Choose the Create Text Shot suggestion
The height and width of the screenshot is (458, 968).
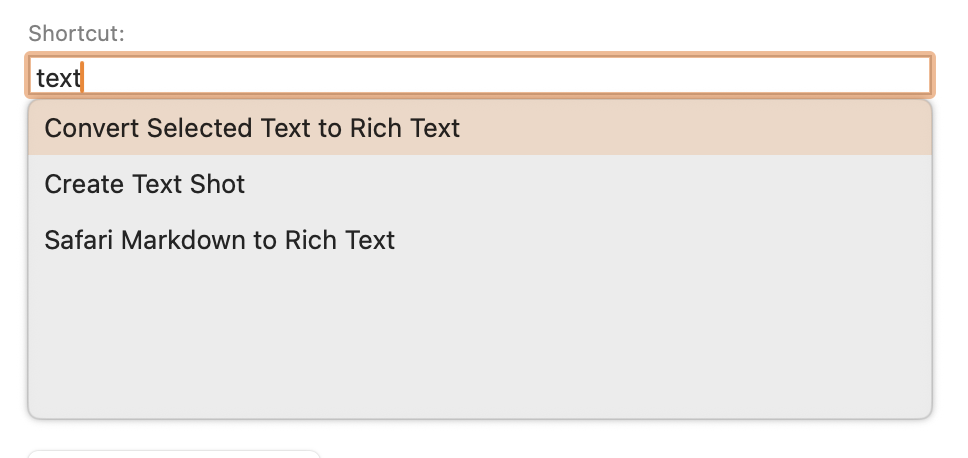pyautogui.click(x=145, y=184)
